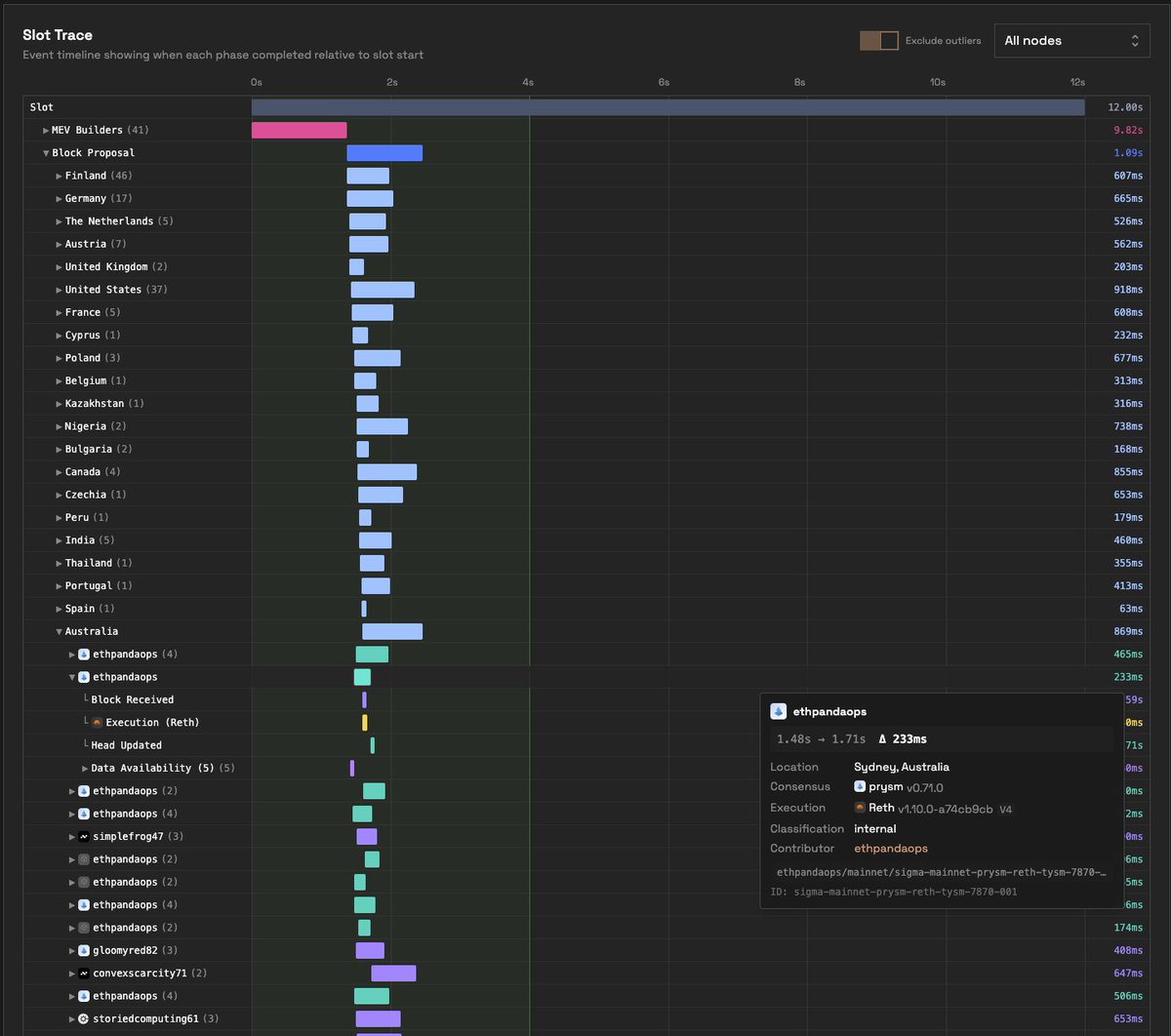Click the grey Slot timeline bar
Screen dimensions: 1171x1036
coord(667,107)
